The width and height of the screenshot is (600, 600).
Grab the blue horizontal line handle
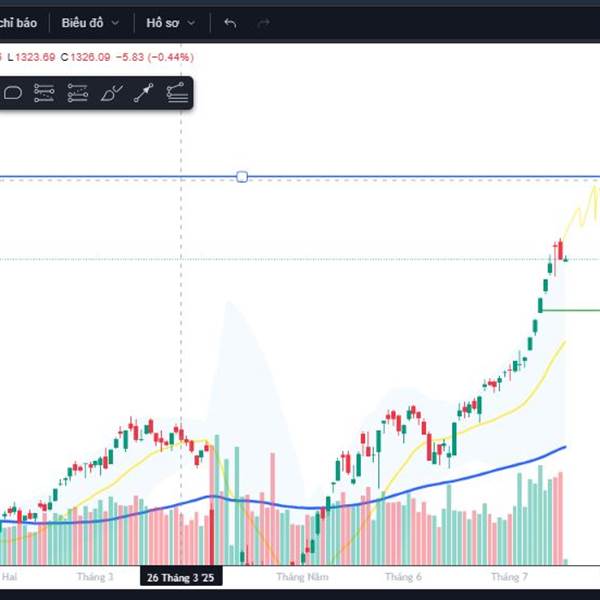pos(242,177)
